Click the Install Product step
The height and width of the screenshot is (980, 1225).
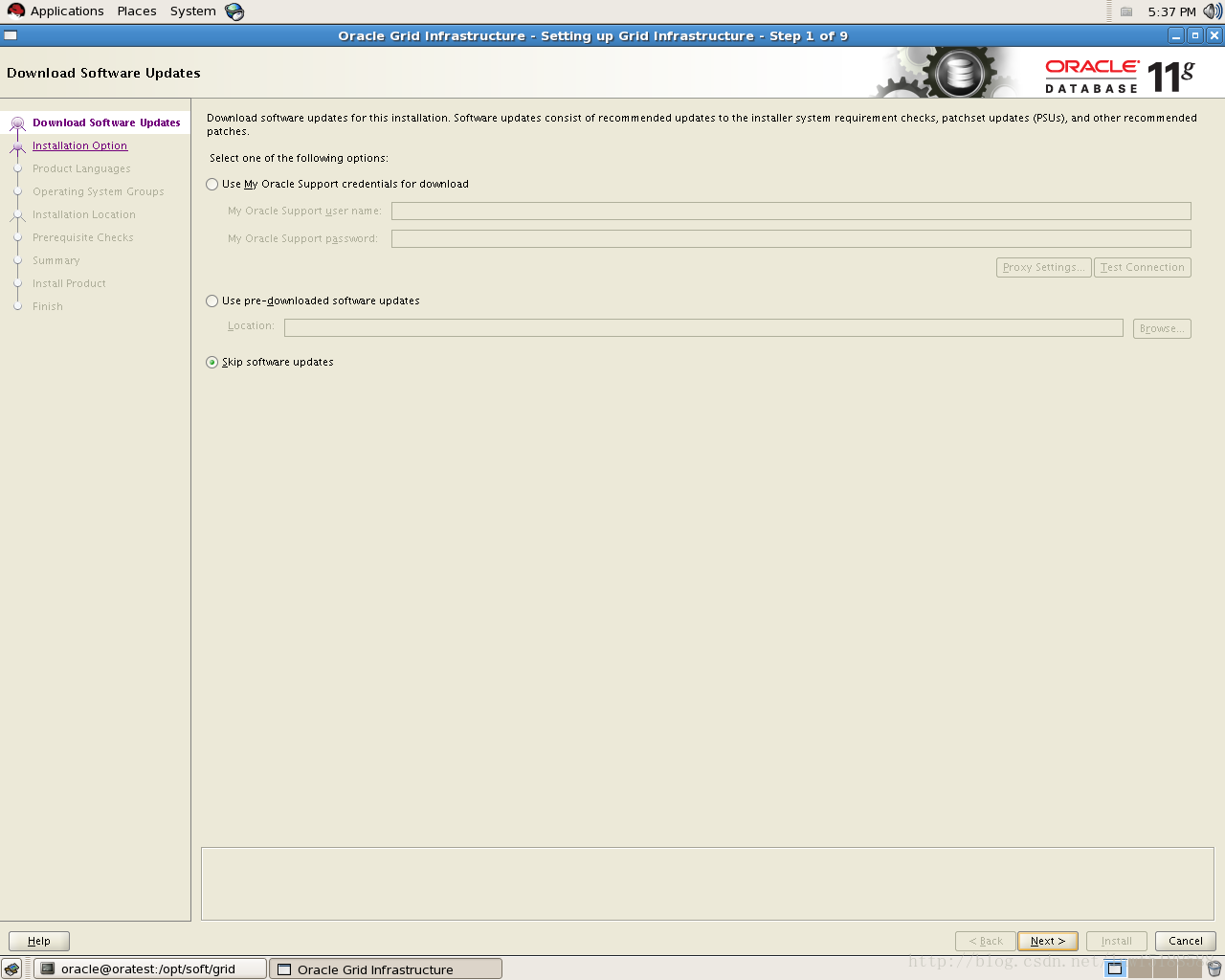(x=69, y=284)
